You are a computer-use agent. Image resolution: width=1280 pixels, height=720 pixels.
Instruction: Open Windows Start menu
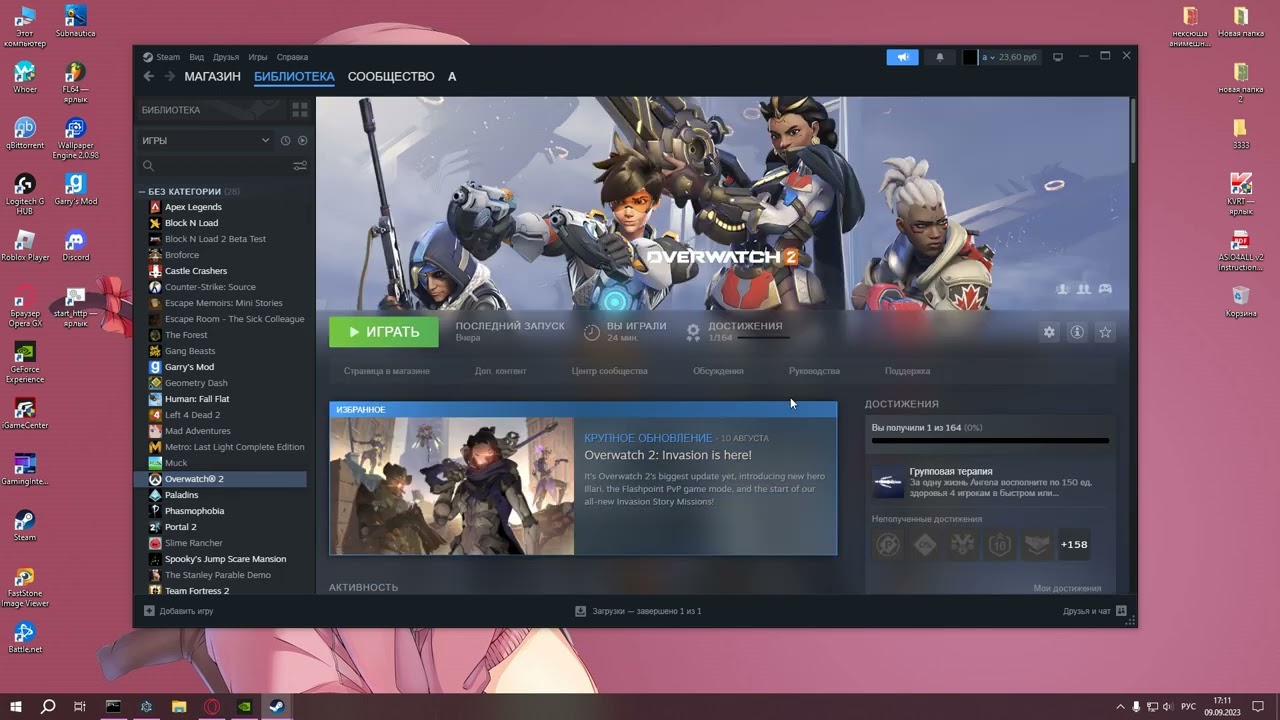(16, 706)
